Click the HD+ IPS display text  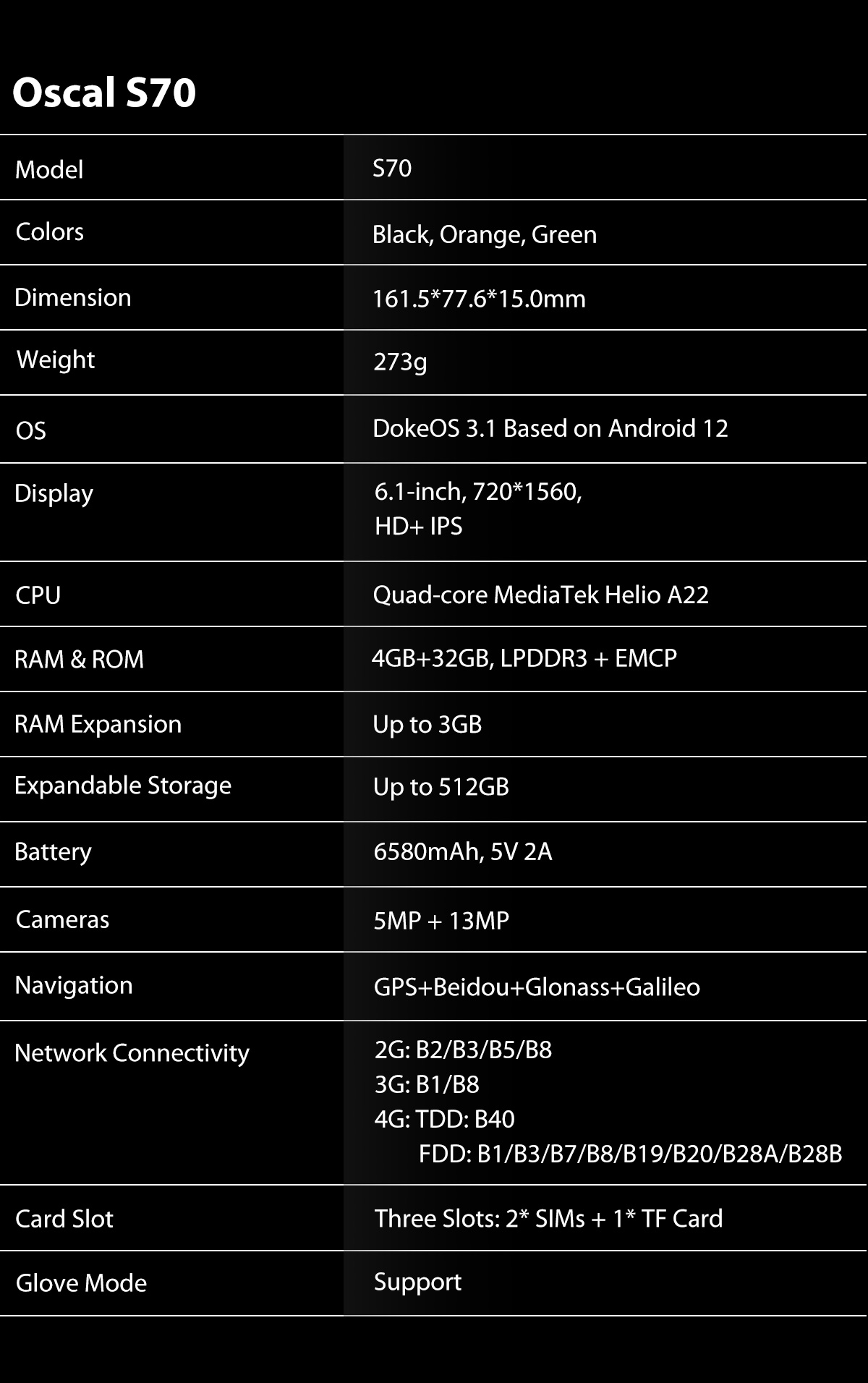[418, 526]
